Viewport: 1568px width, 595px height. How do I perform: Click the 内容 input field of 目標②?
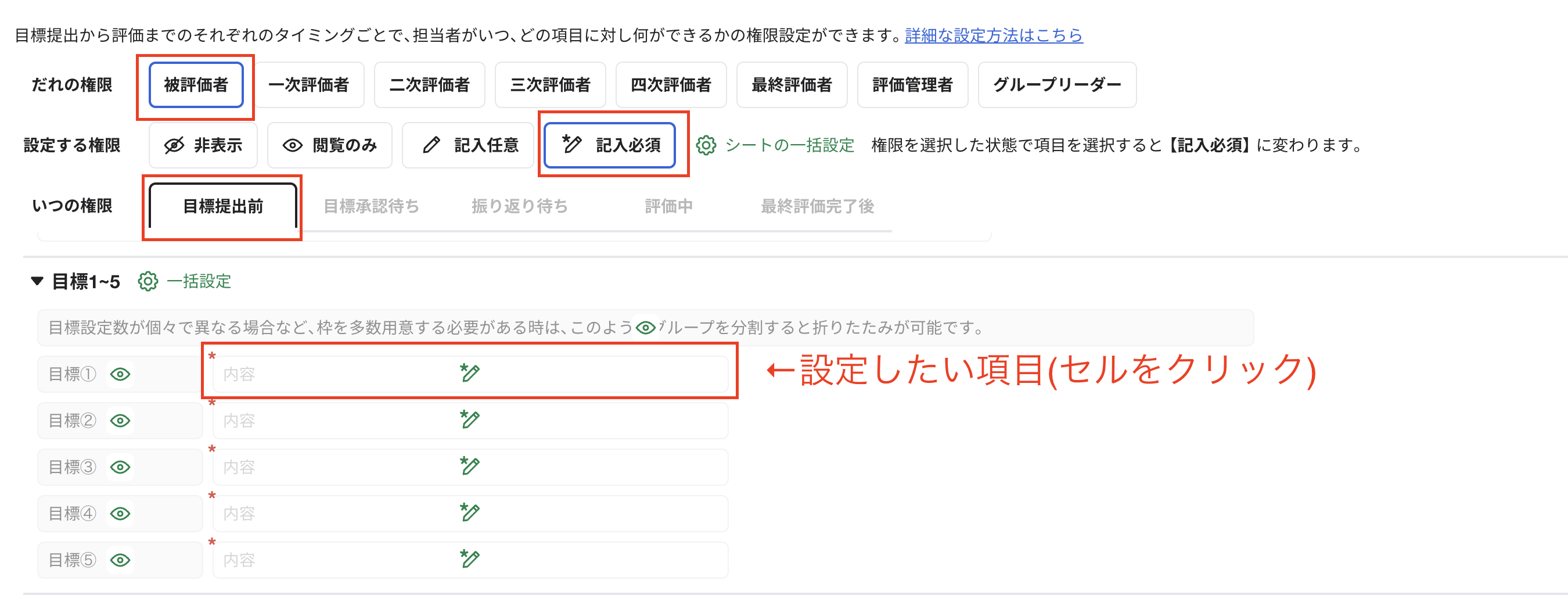(x=304, y=420)
